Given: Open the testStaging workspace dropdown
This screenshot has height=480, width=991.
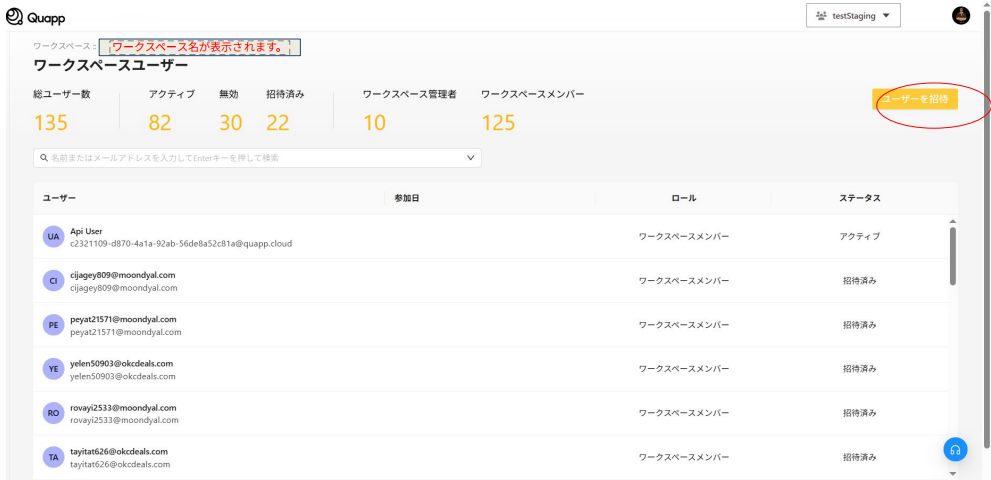Looking at the screenshot, I should (853, 16).
